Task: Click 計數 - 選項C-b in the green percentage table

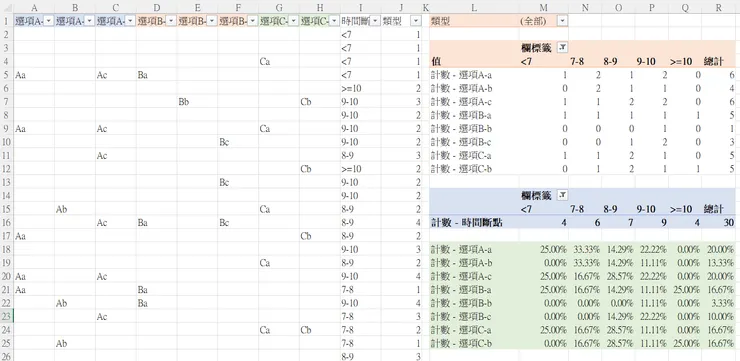Action: [x=462, y=344]
